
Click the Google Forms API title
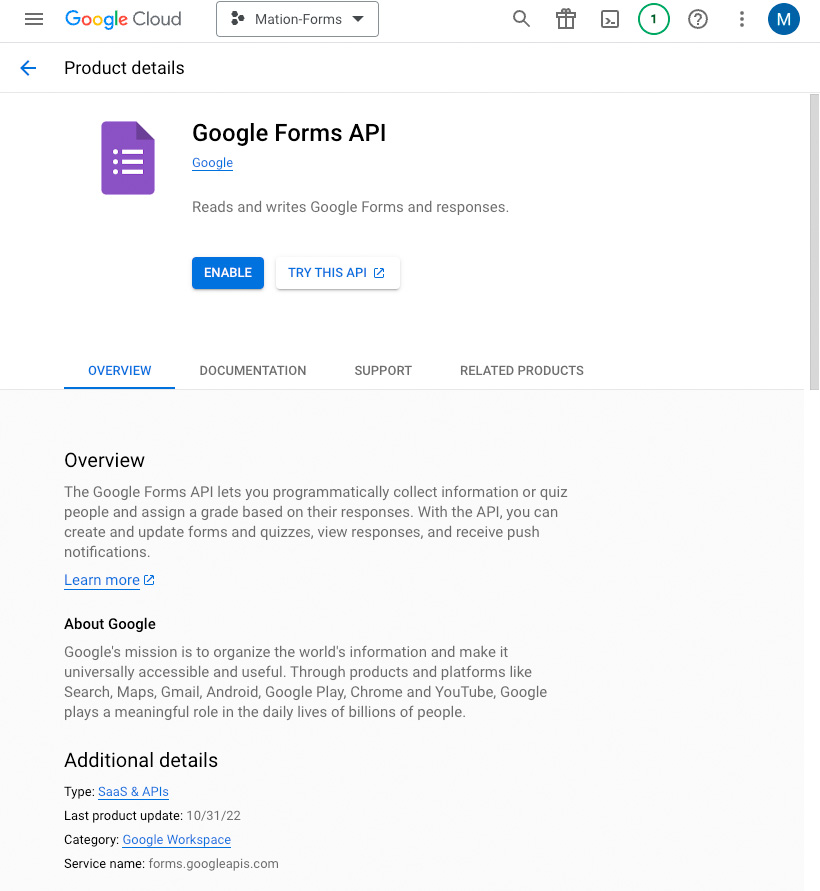tap(289, 133)
